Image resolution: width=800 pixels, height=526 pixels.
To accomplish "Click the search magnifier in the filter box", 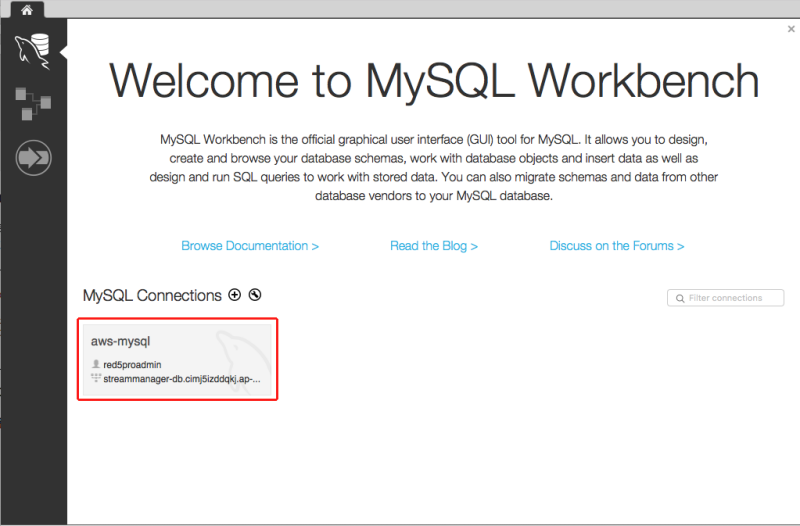I will coord(680,298).
